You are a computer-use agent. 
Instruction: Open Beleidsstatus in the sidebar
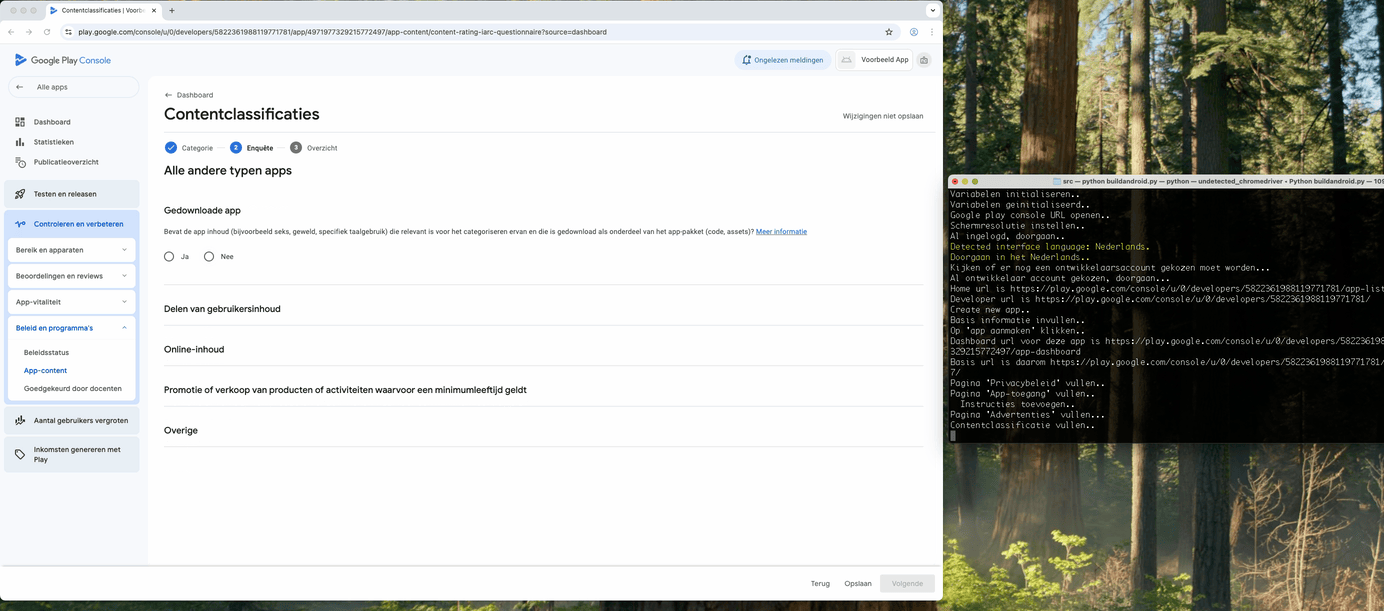tap(46, 353)
